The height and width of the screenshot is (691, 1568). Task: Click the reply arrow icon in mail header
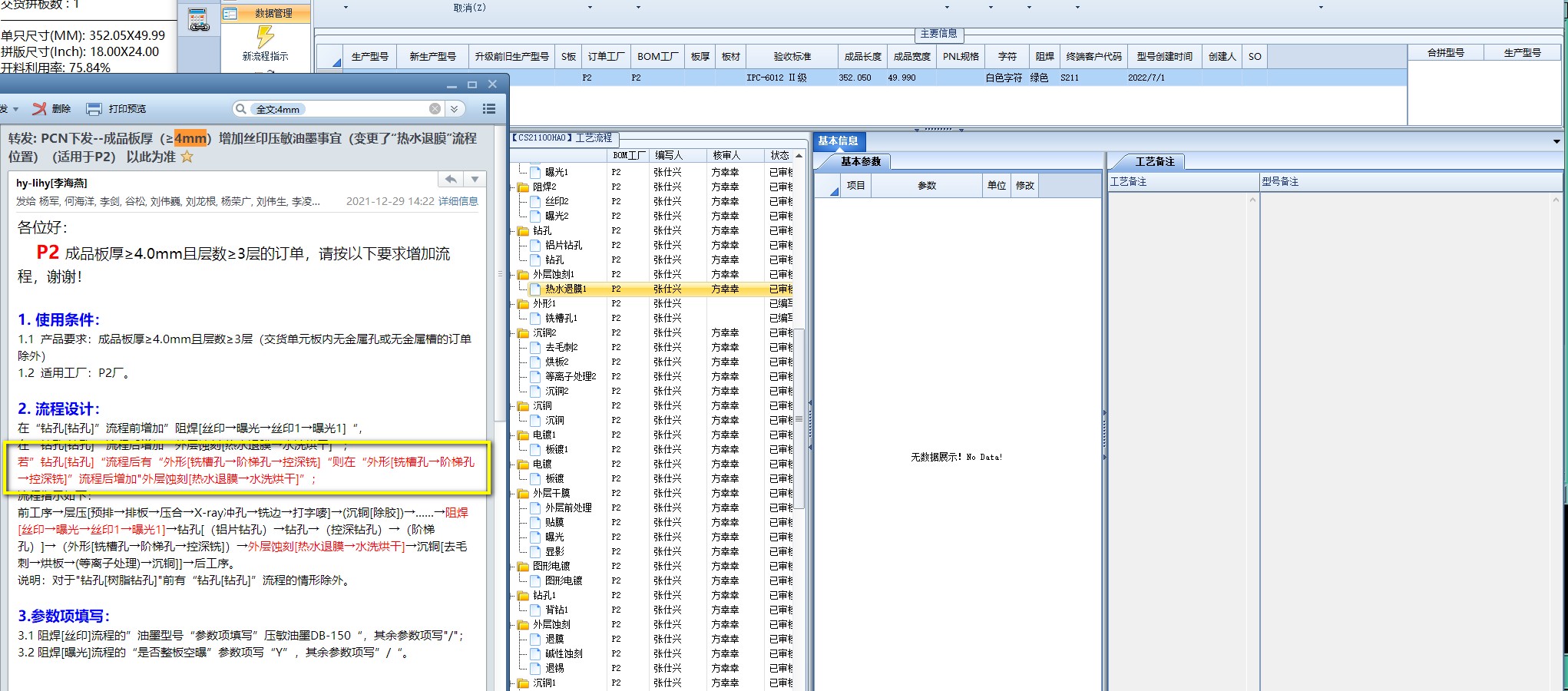(x=451, y=179)
